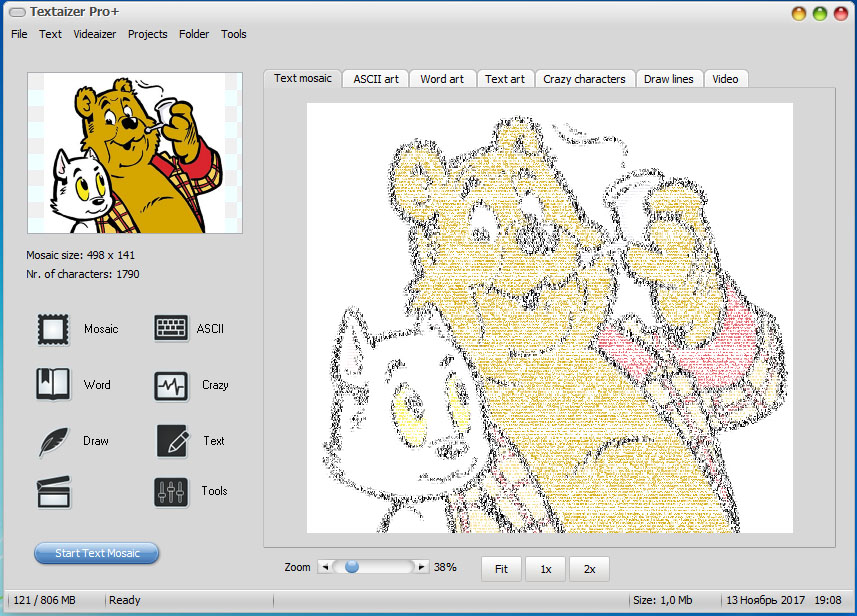The width and height of the screenshot is (857, 616).
Task: Click the '13 Ноябрь 2017' date in status bar
Action: click(x=765, y=600)
